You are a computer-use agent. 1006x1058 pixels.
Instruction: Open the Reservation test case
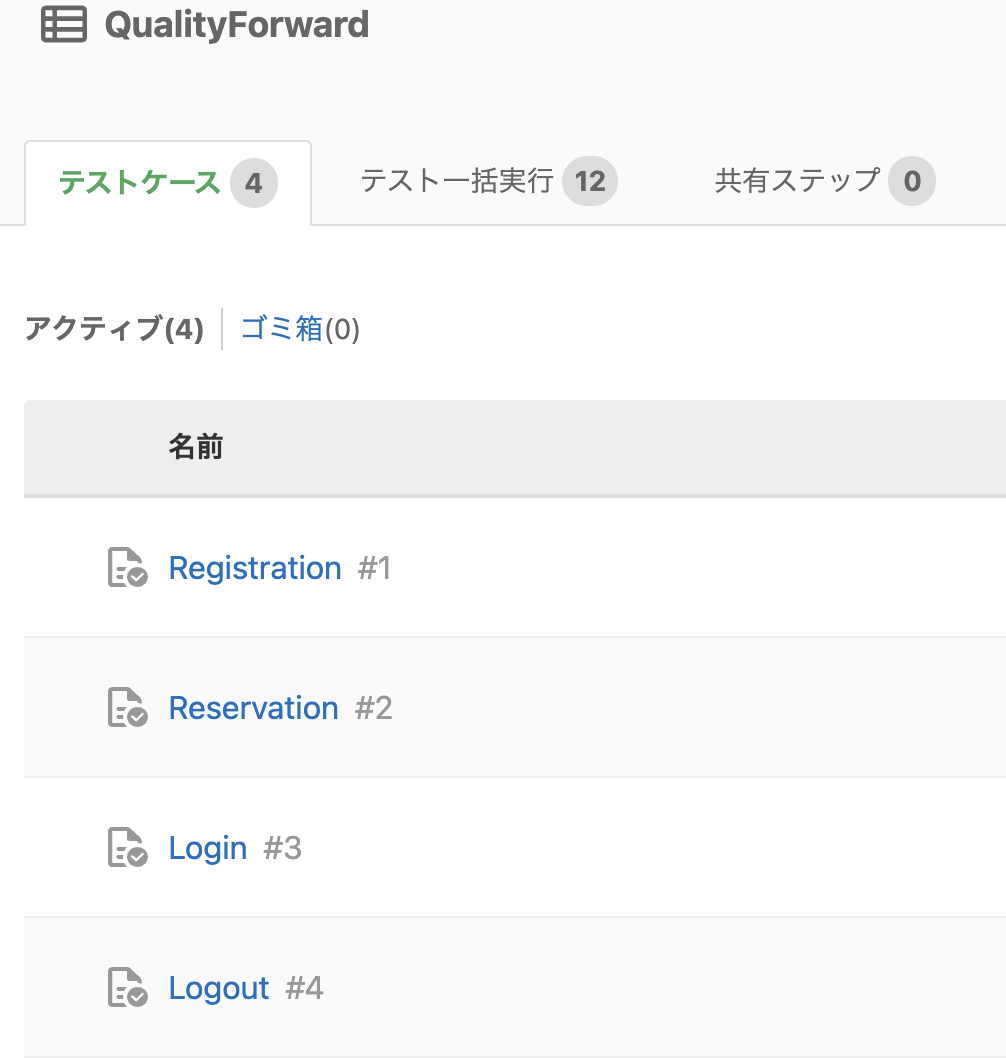(x=254, y=708)
